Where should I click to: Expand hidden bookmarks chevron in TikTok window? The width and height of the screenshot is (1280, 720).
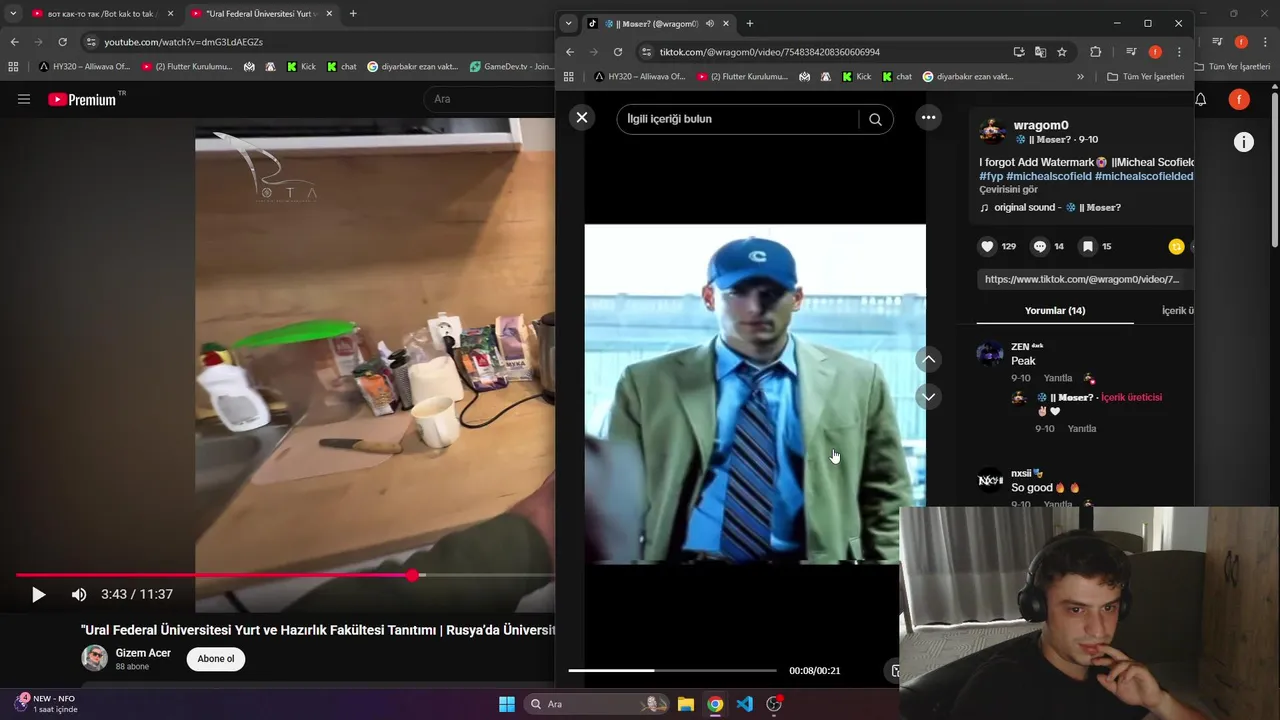(x=1080, y=76)
